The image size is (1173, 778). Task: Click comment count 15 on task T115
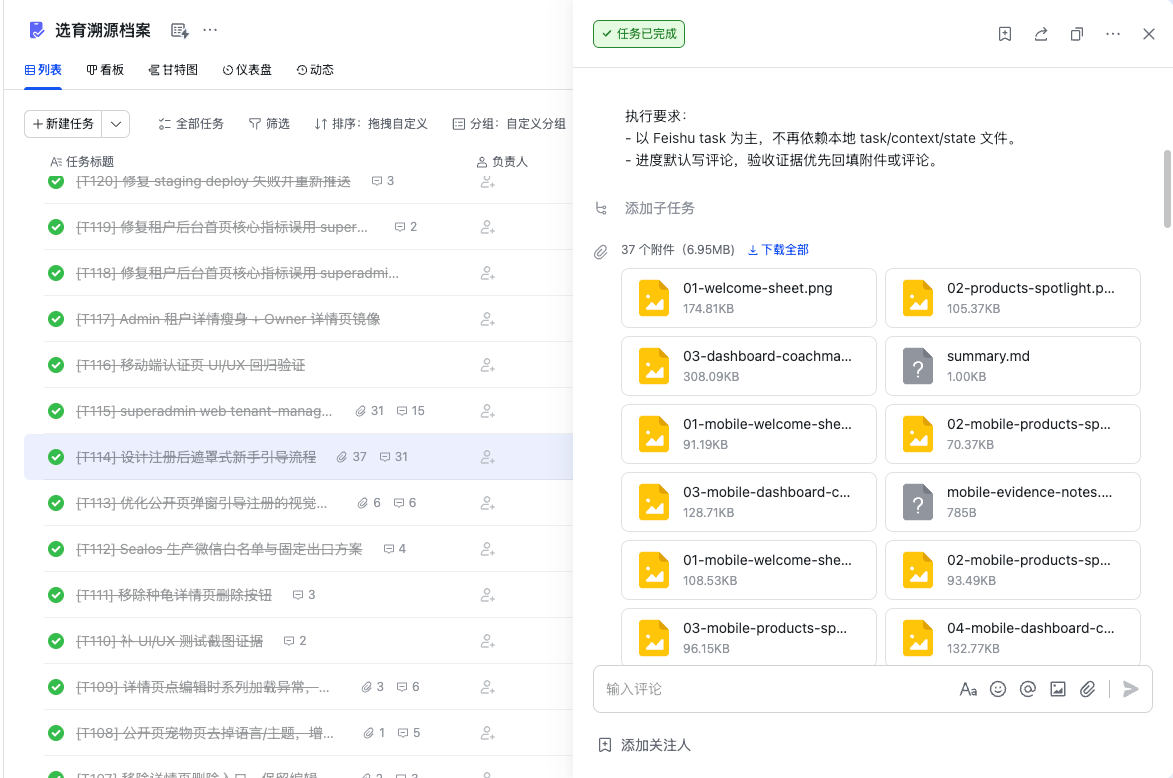411,411
